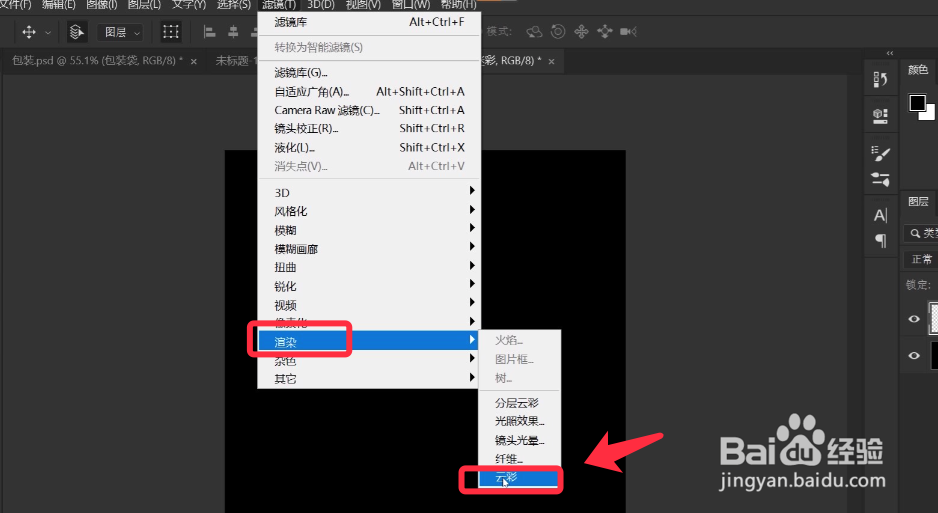The height and width of the screenshot is (513, 938).
Task: Expand the 风格化 submenu
Action: (368, 211)
